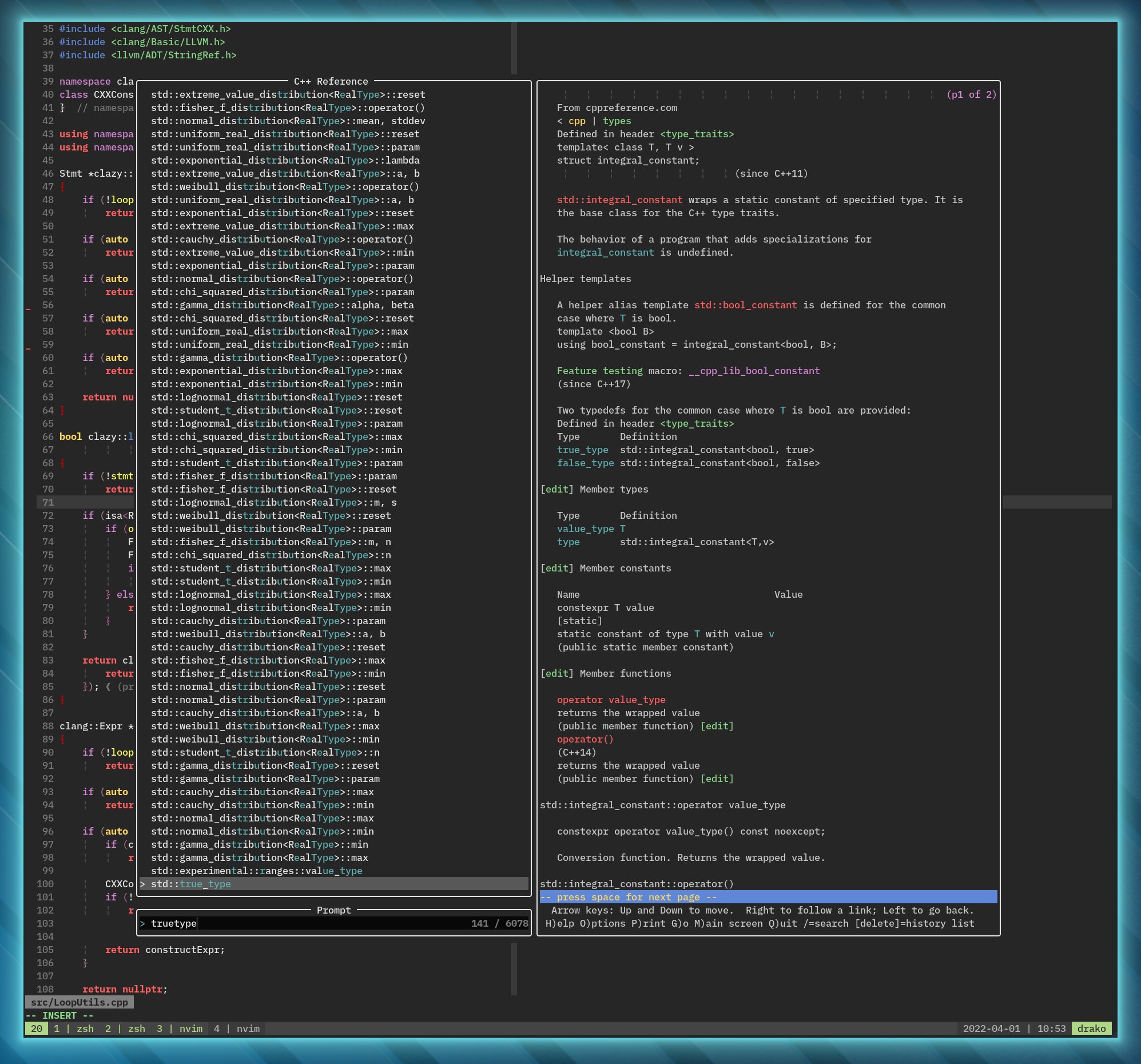Screen dimensions: 1141x1064
Task: Click the C++ Reference panel title
Action: pyautogui.click(x=331, y=82)
